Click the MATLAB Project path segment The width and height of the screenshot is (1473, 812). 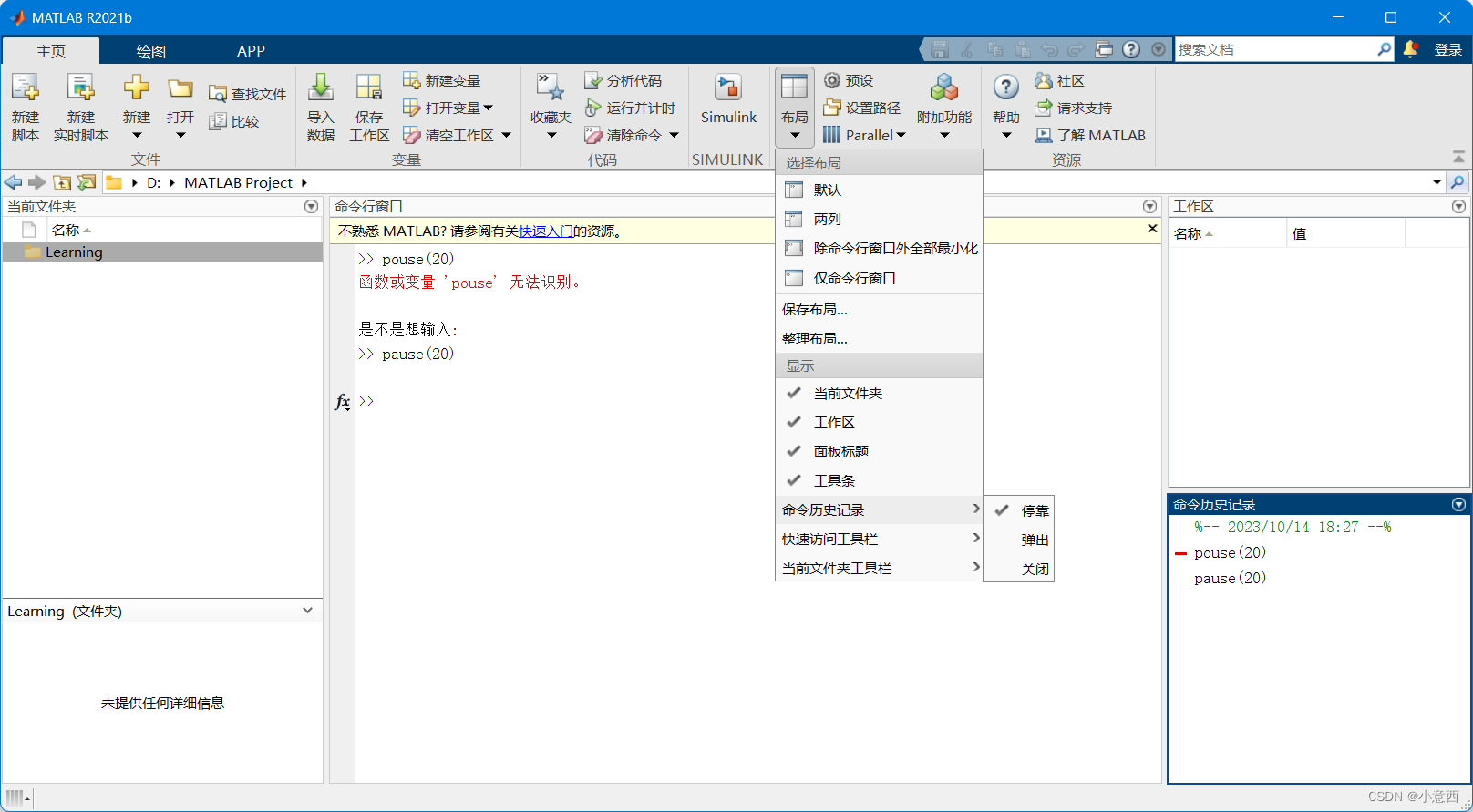point(238,182)
